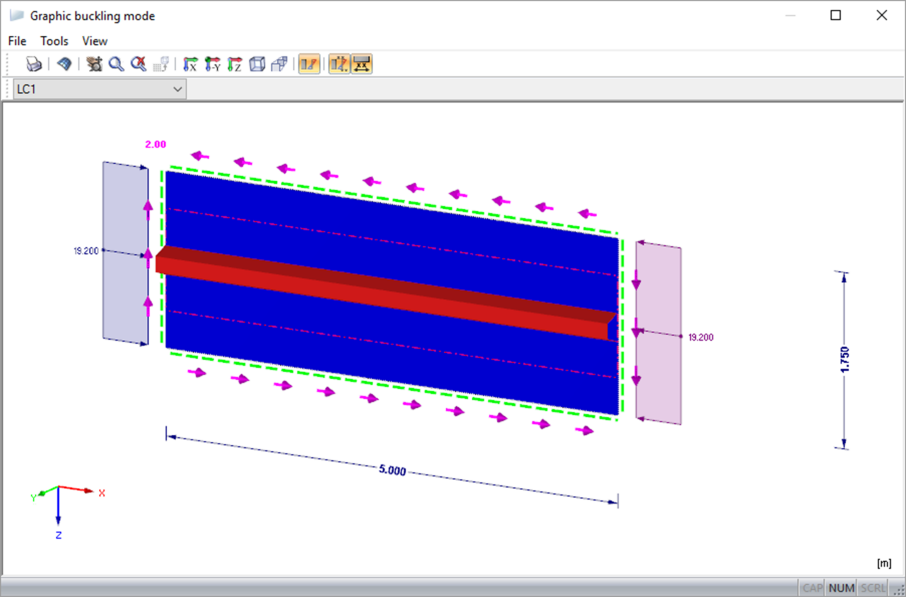
Task: Switch to isometric view
Action: 257,64
